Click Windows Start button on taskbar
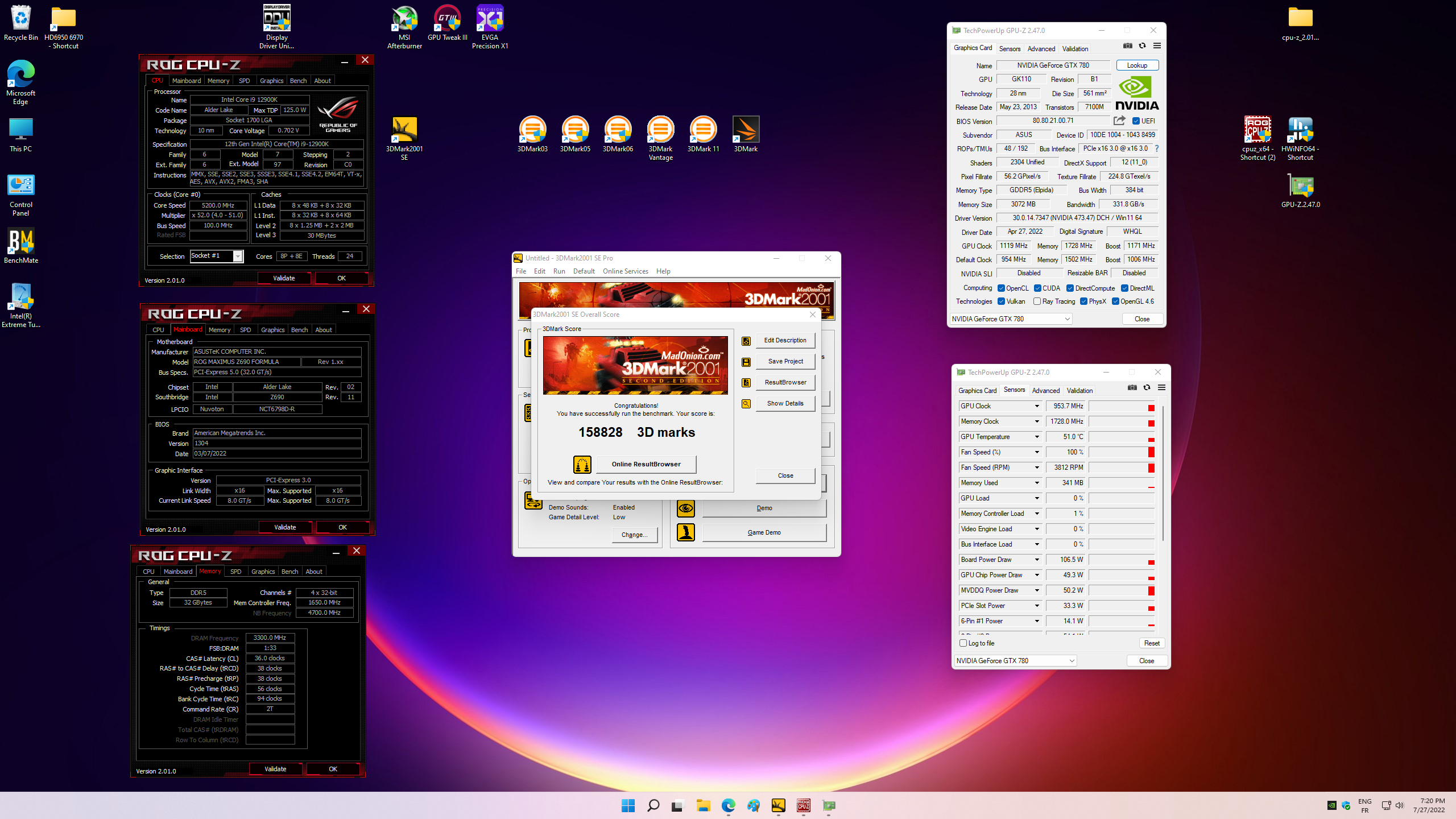This screenshot has height=819, width=1456. 628,805
